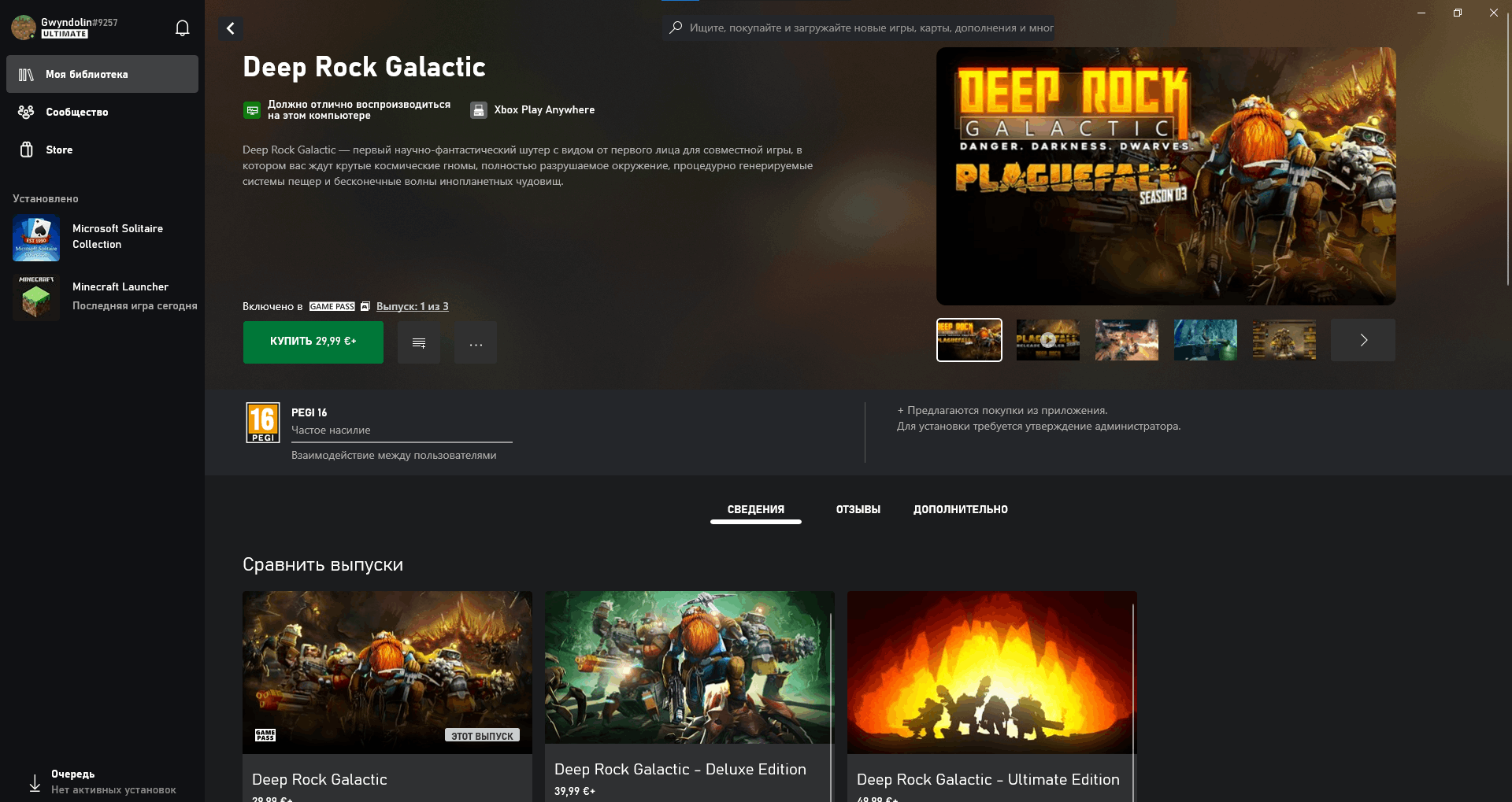Open the more options ellipsis button
The height and width of the screenshot is (802, 1512).
476,342
